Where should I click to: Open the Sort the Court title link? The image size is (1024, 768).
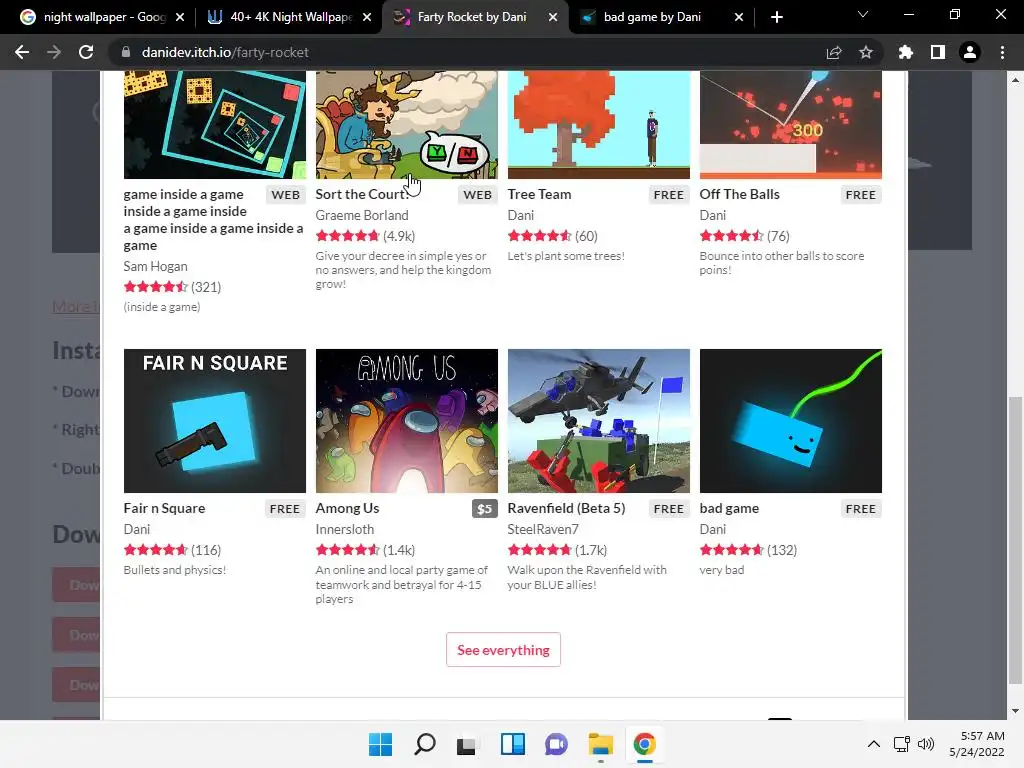362,194
